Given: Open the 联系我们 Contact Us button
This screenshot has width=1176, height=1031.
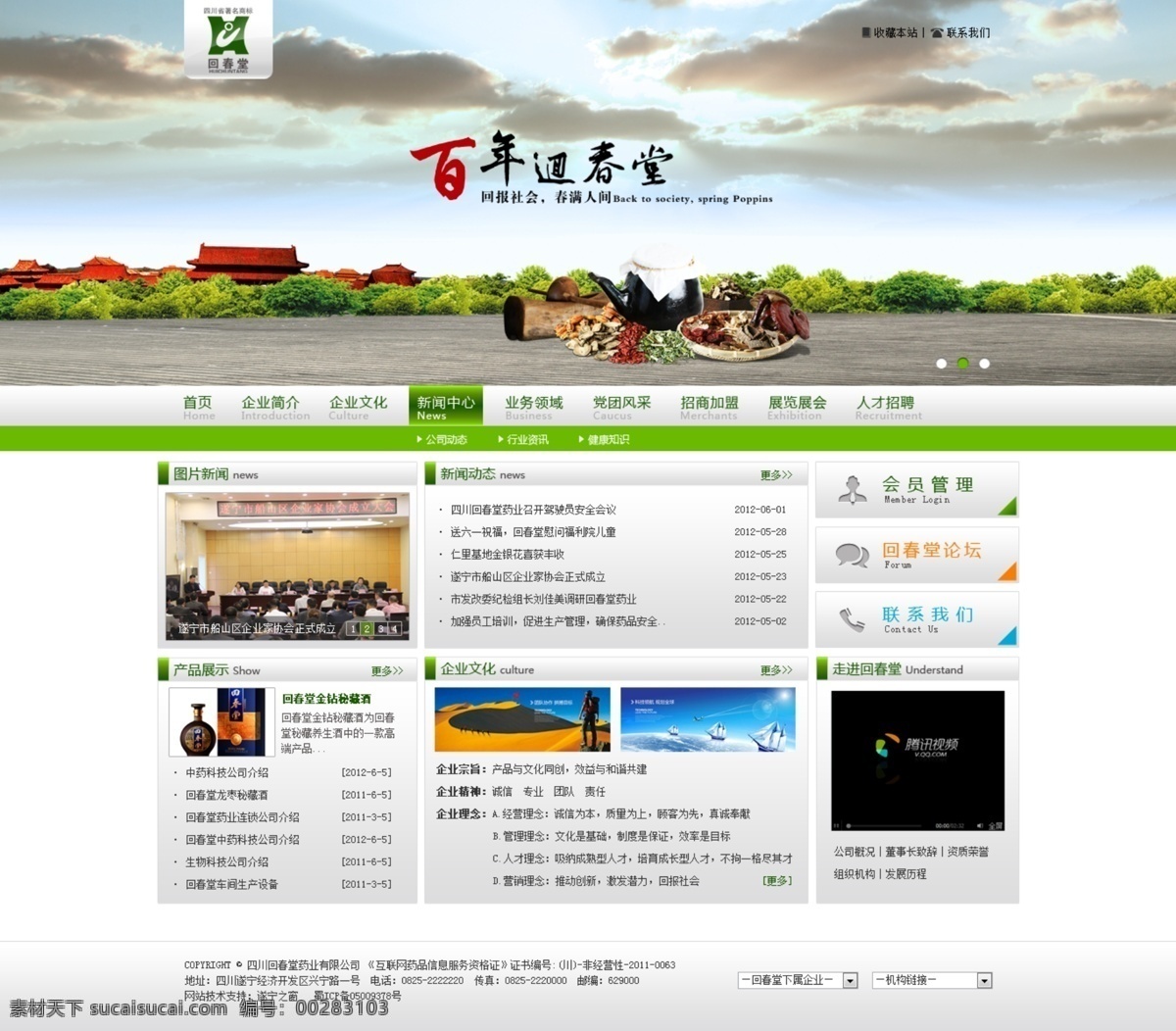Looking at the screenshot, I should click(917, 619).
